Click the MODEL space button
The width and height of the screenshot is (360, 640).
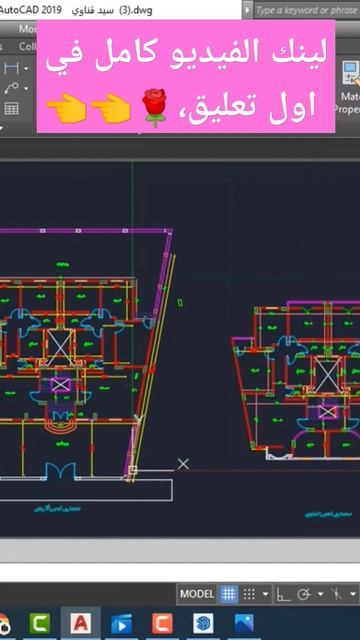197,594
